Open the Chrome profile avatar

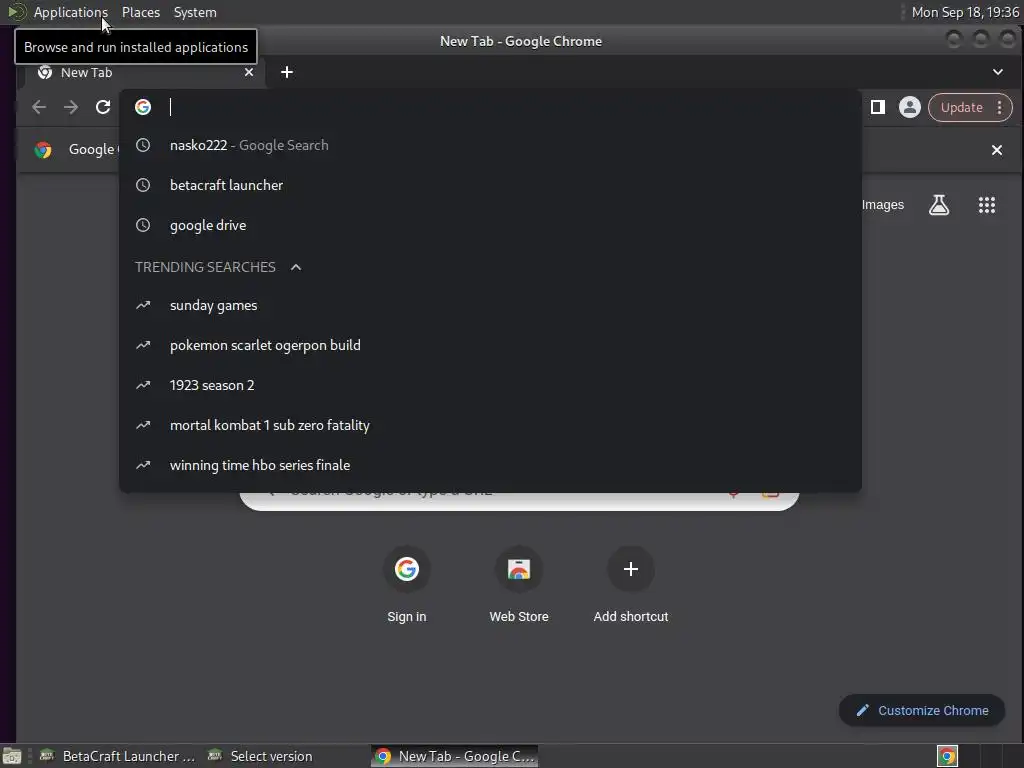click(x=910, y=107)
